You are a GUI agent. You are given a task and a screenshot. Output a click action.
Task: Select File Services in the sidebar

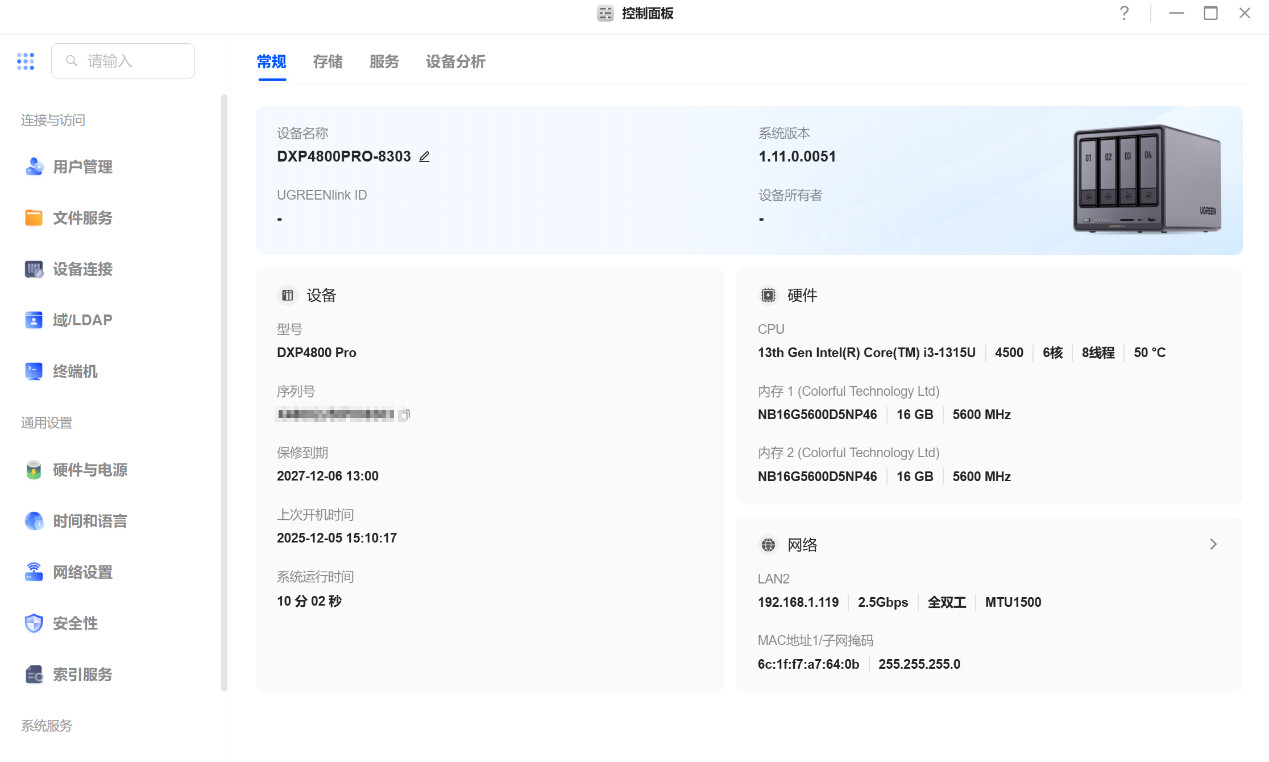pyautogui.click(x=82, y=218)
